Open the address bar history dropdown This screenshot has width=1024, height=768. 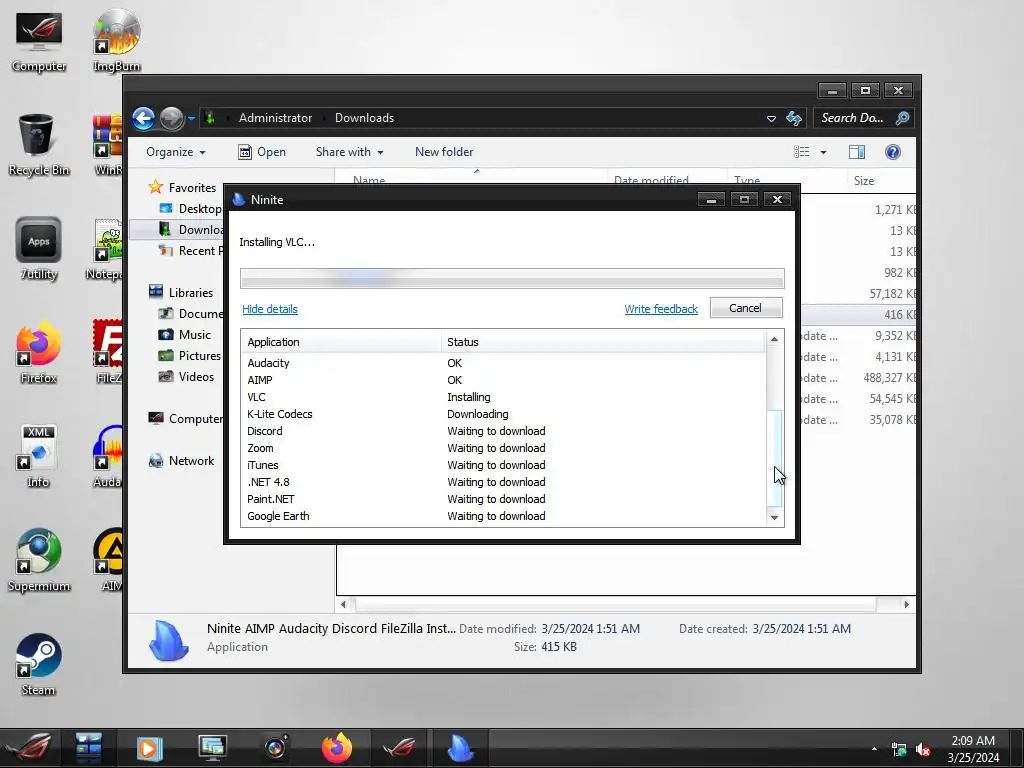(x=771, y=118)
